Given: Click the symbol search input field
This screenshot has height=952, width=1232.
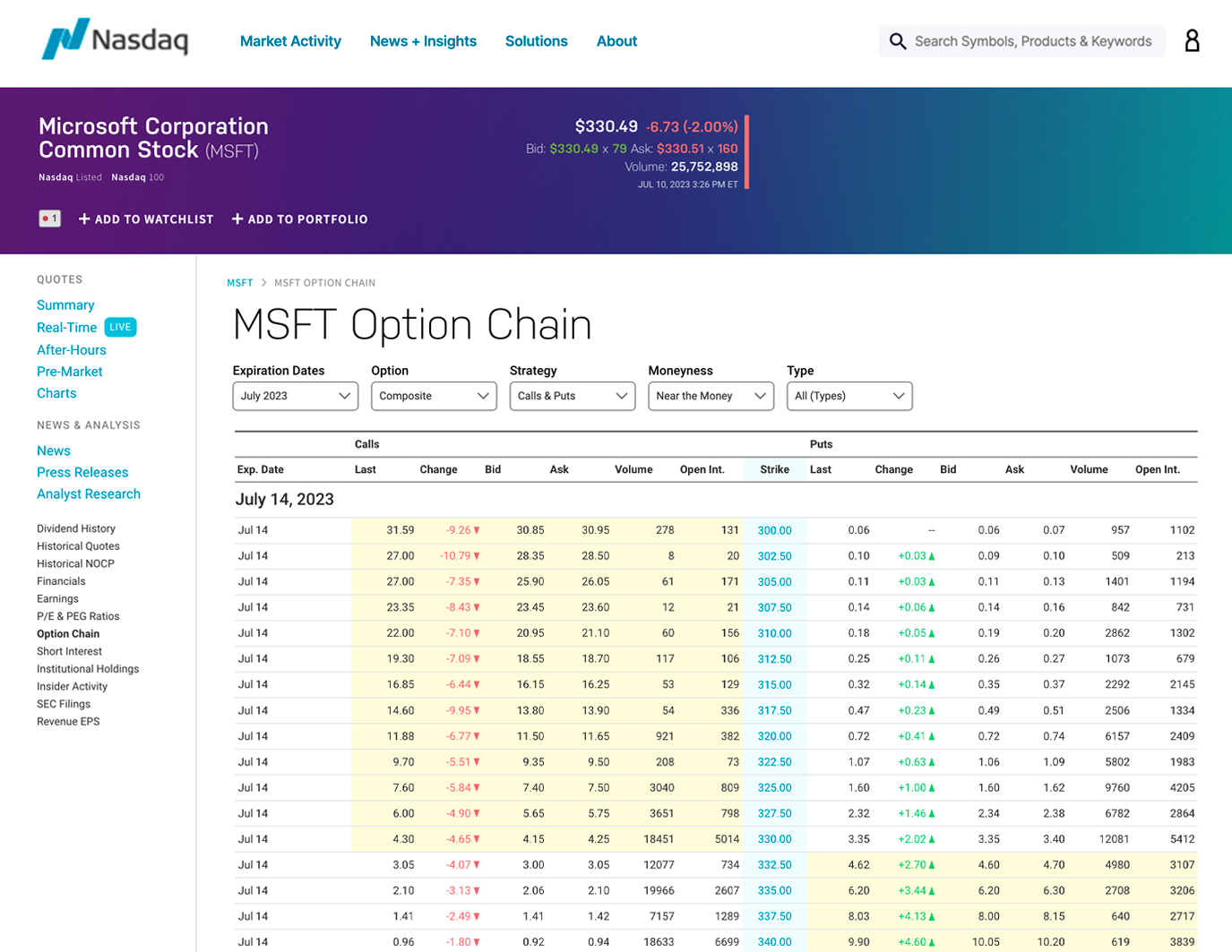Looking at the screenshot, I should pos(1032,41).
